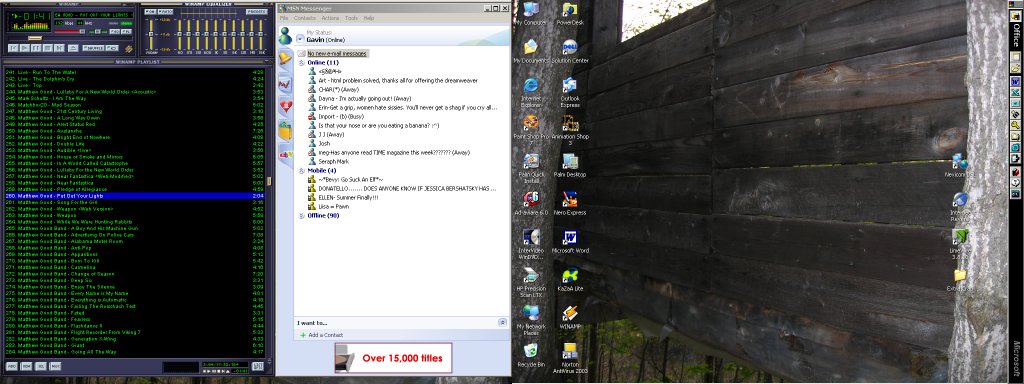Image resolution: width=1024 pixels, height=384 pixels.
Task: Click the Winamp volume slider
Action: (69, 31)
